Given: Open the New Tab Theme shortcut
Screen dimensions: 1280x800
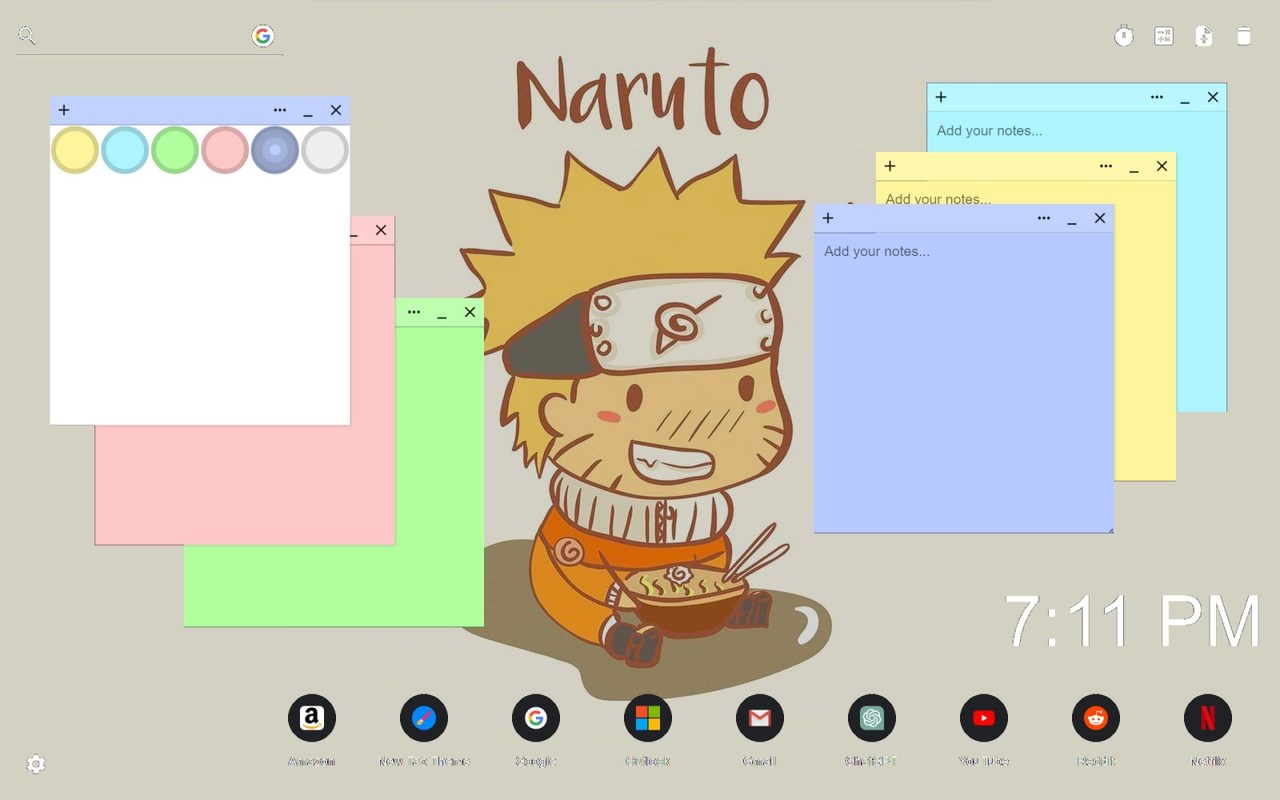Looking at the screenshot, I should (424, 718).
